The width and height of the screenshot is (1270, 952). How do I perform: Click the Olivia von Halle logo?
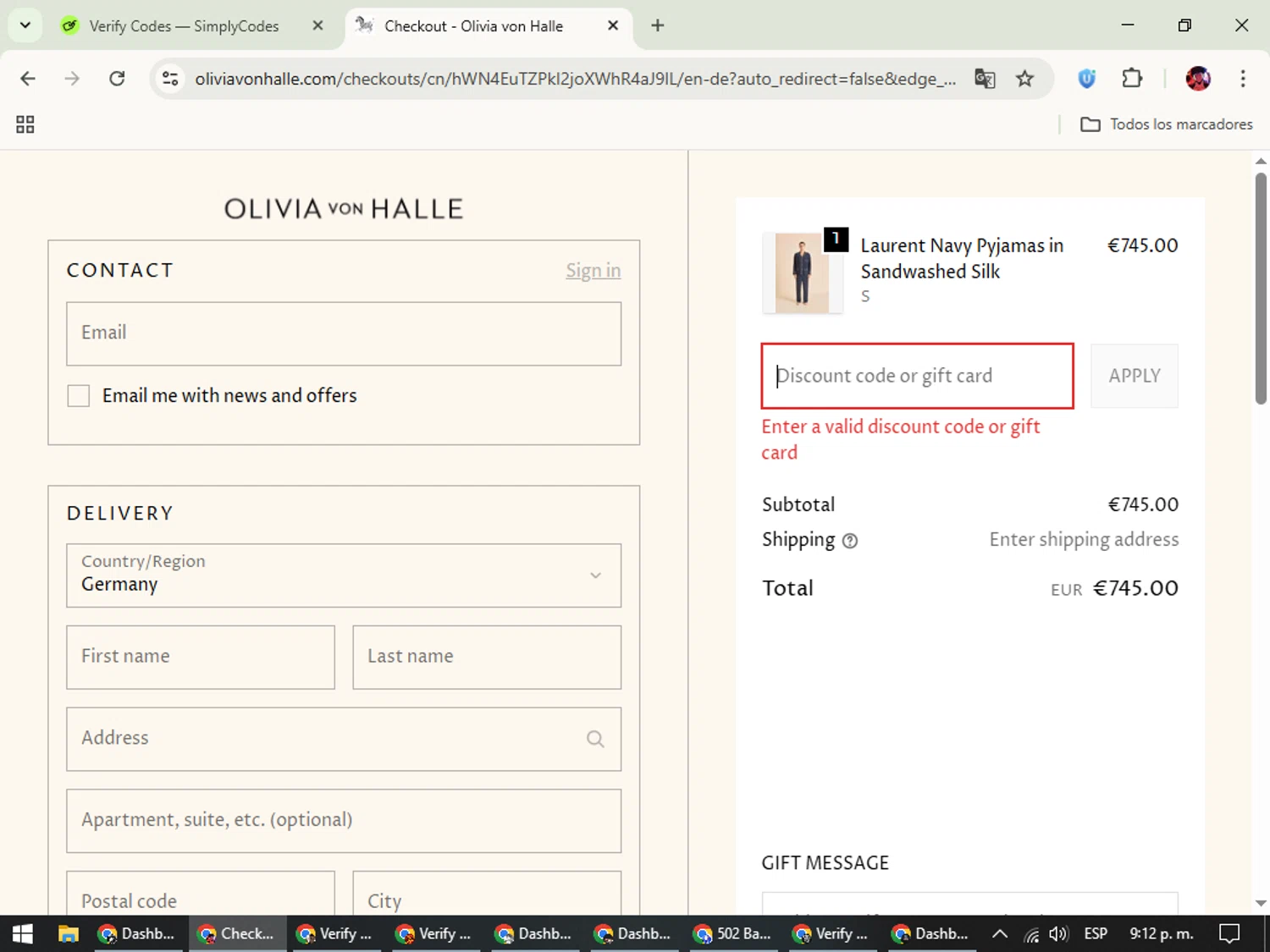[x=344, y=209]
